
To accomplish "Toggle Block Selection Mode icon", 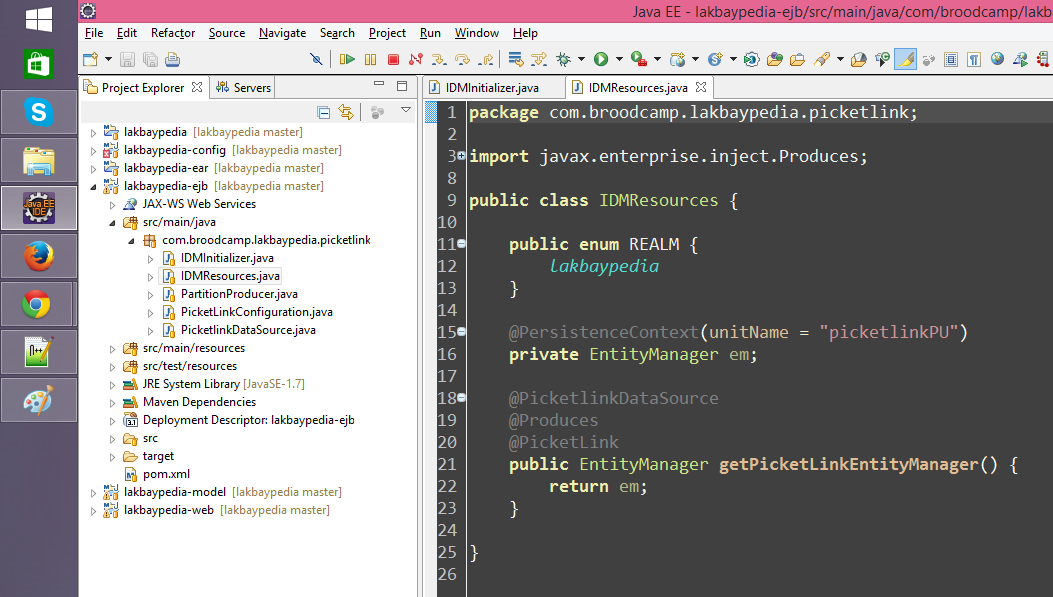I will [951, 59].
